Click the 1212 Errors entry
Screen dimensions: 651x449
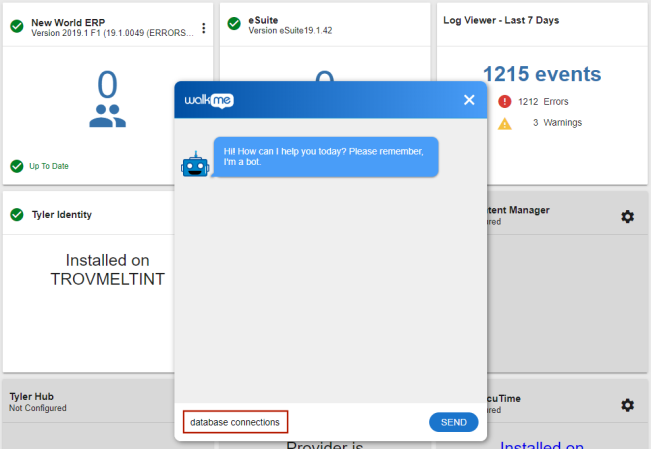tap(543, 101)
